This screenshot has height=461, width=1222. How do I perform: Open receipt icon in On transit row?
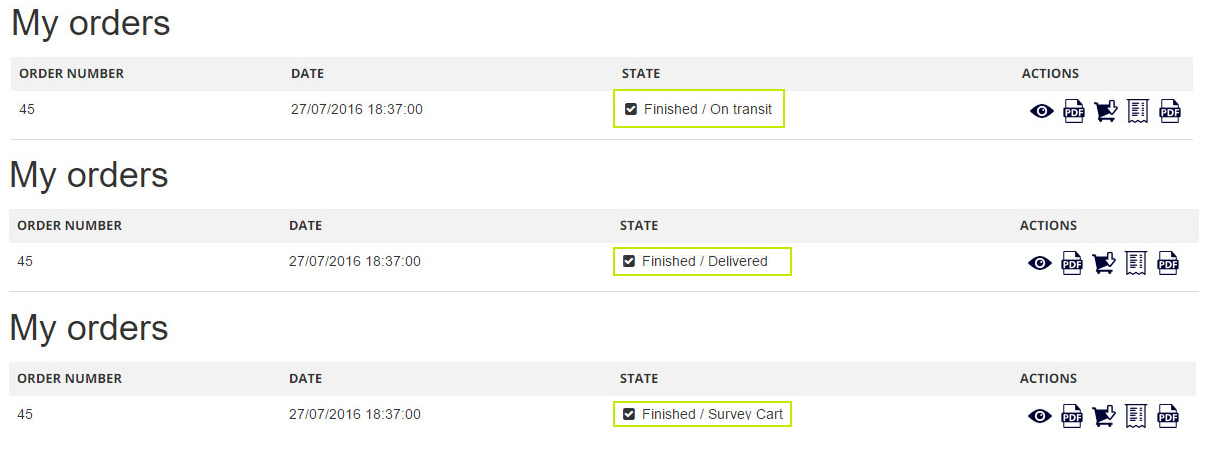click(x=1137, y=111)
